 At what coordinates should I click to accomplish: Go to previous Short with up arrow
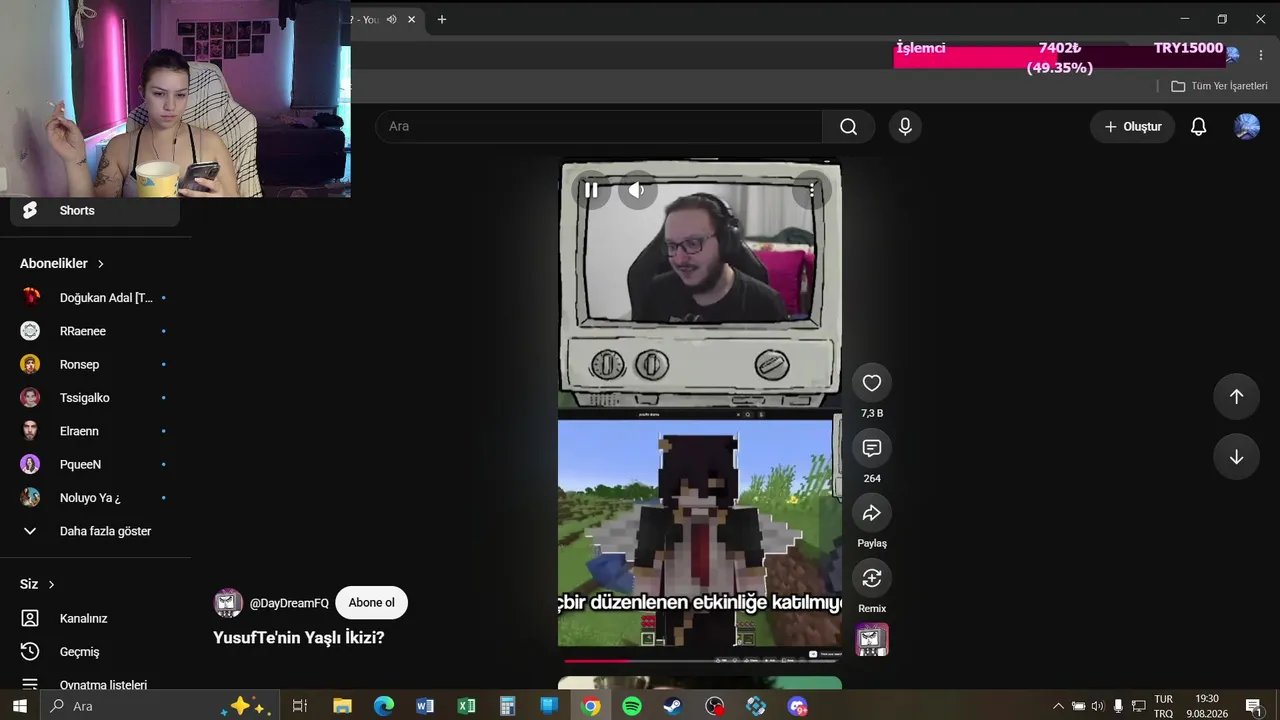point(1236,397)
